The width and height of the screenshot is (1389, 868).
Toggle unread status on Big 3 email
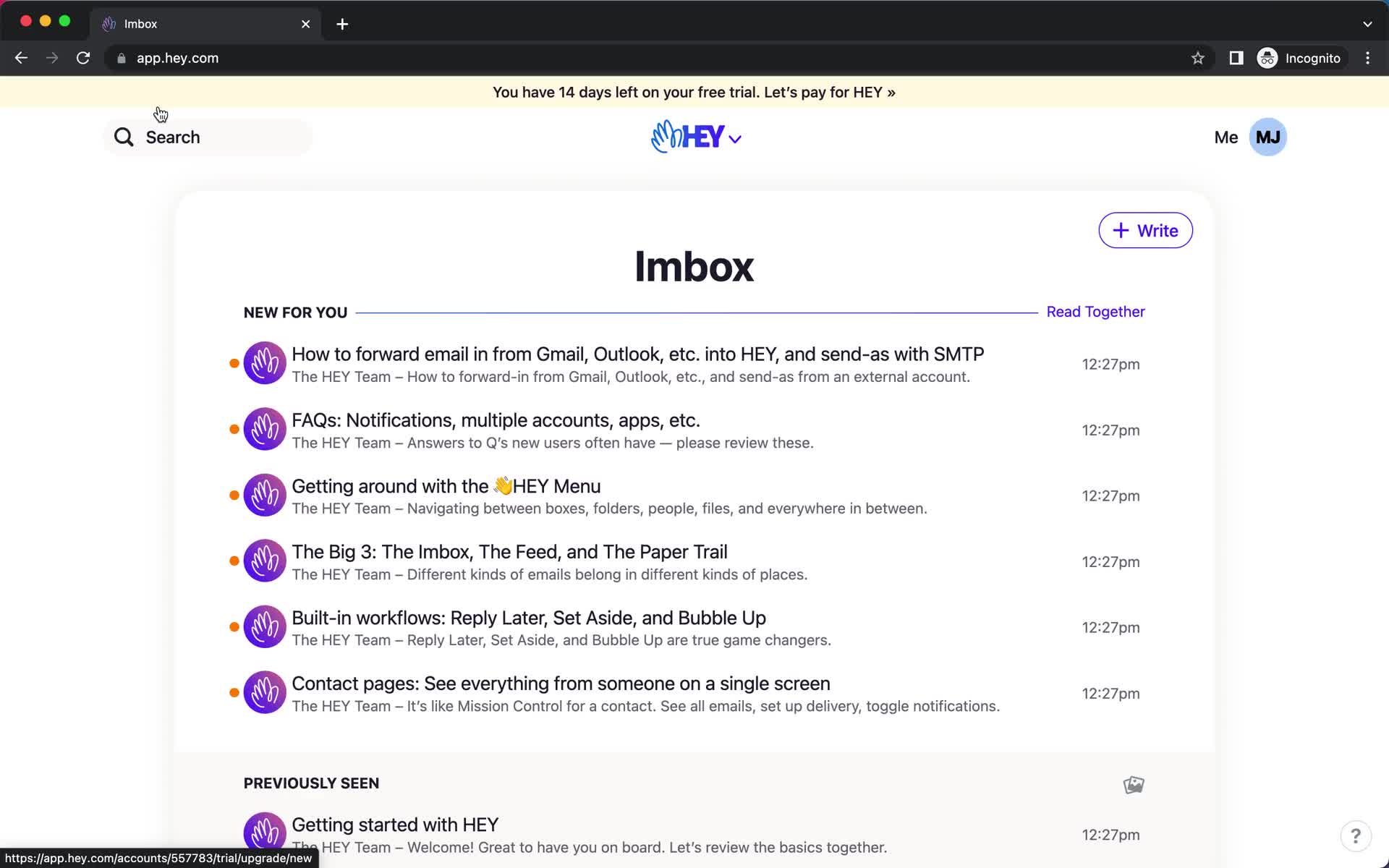[x=234, y=562]
